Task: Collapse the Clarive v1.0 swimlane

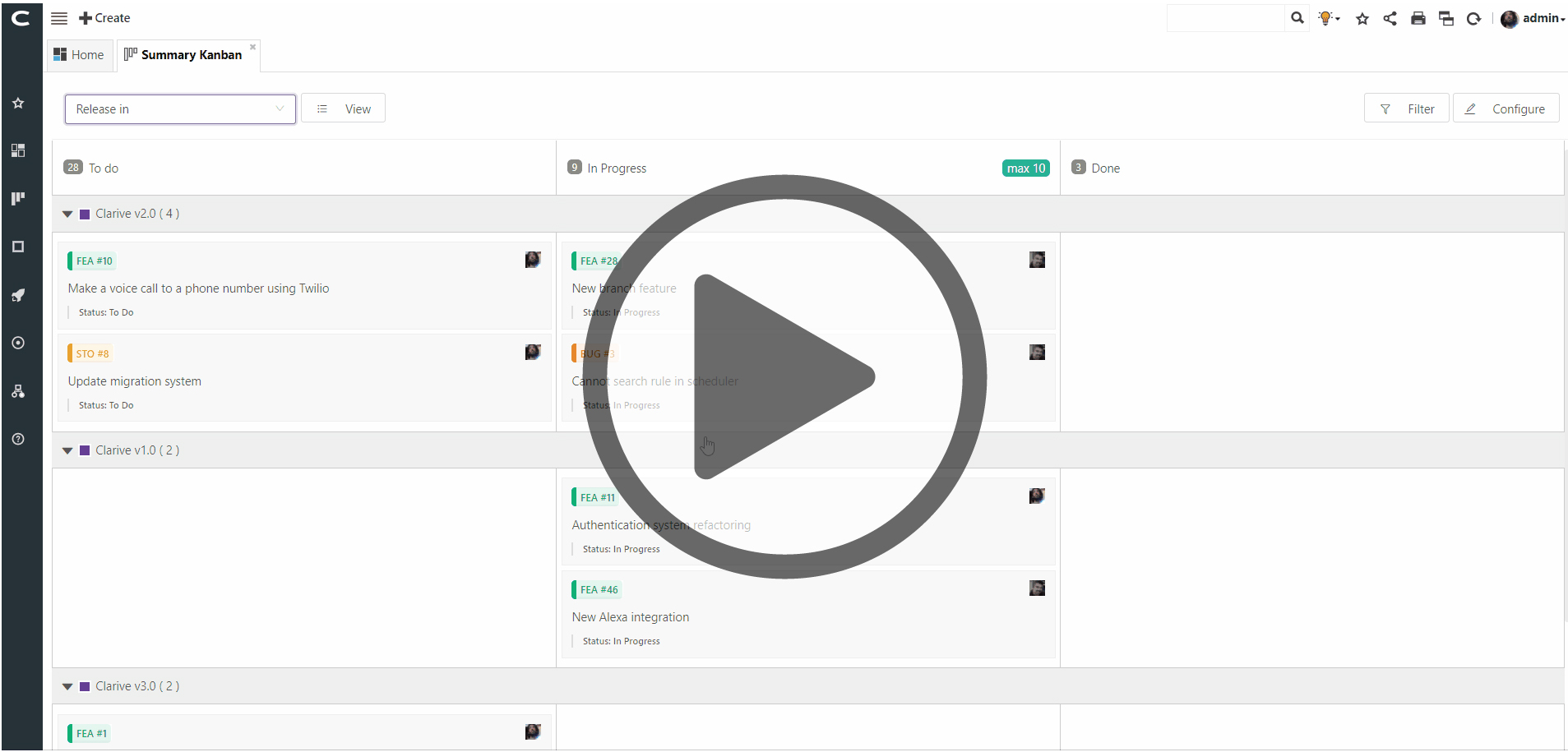Action: 67,450
